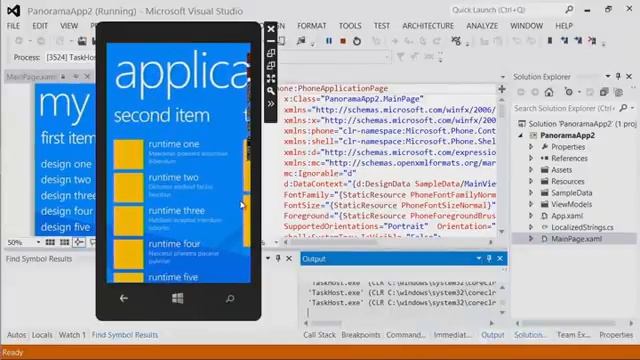Toggle auto-hide pin on Output panel

[489, 258]
